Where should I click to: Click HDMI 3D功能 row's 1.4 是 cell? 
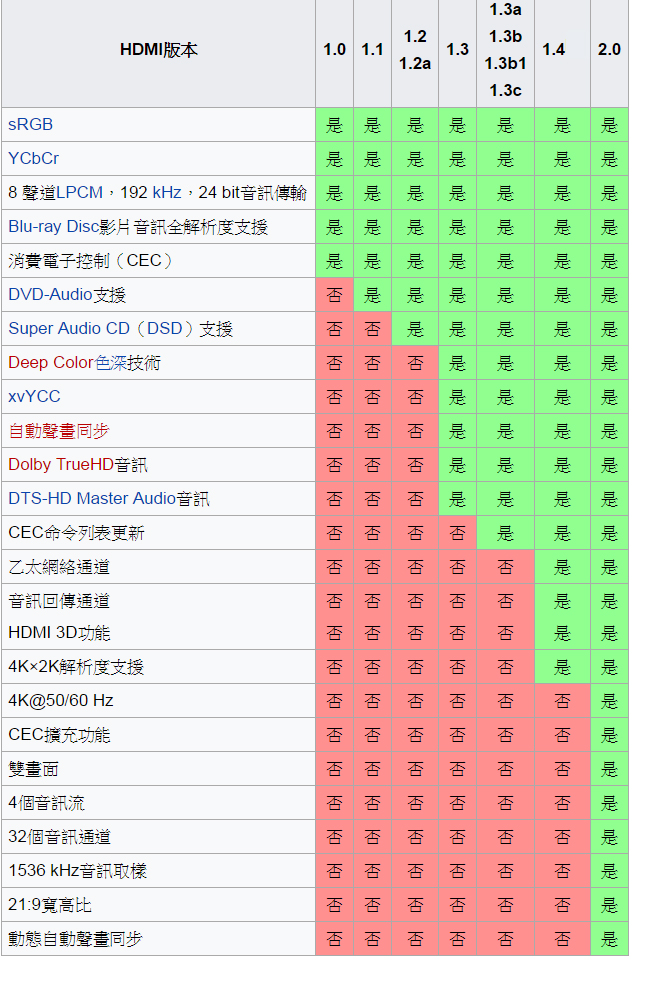[563, 633]
